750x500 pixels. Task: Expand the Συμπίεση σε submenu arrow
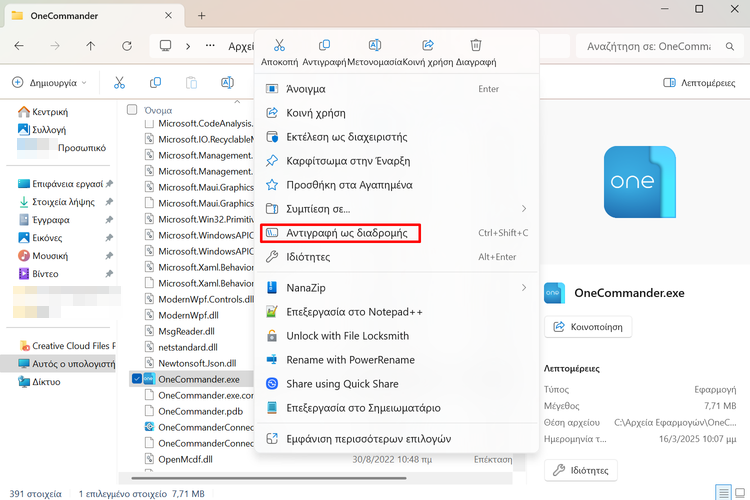coord(524,209)
